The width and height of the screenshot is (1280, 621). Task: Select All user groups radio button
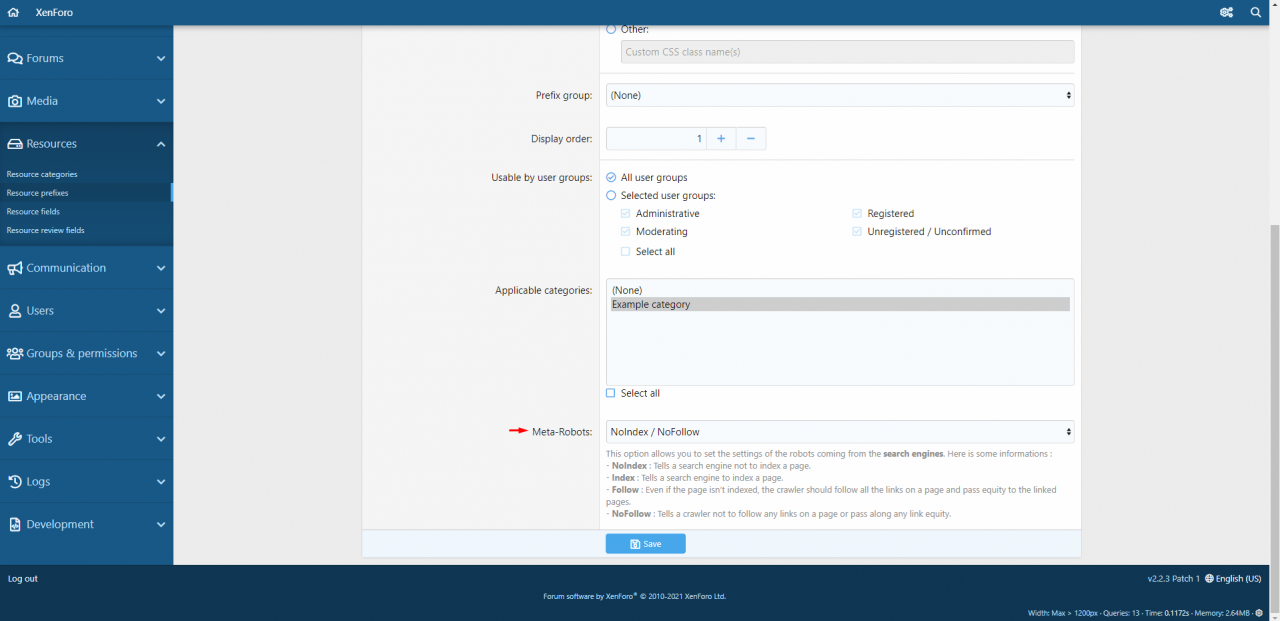(611, 177)
